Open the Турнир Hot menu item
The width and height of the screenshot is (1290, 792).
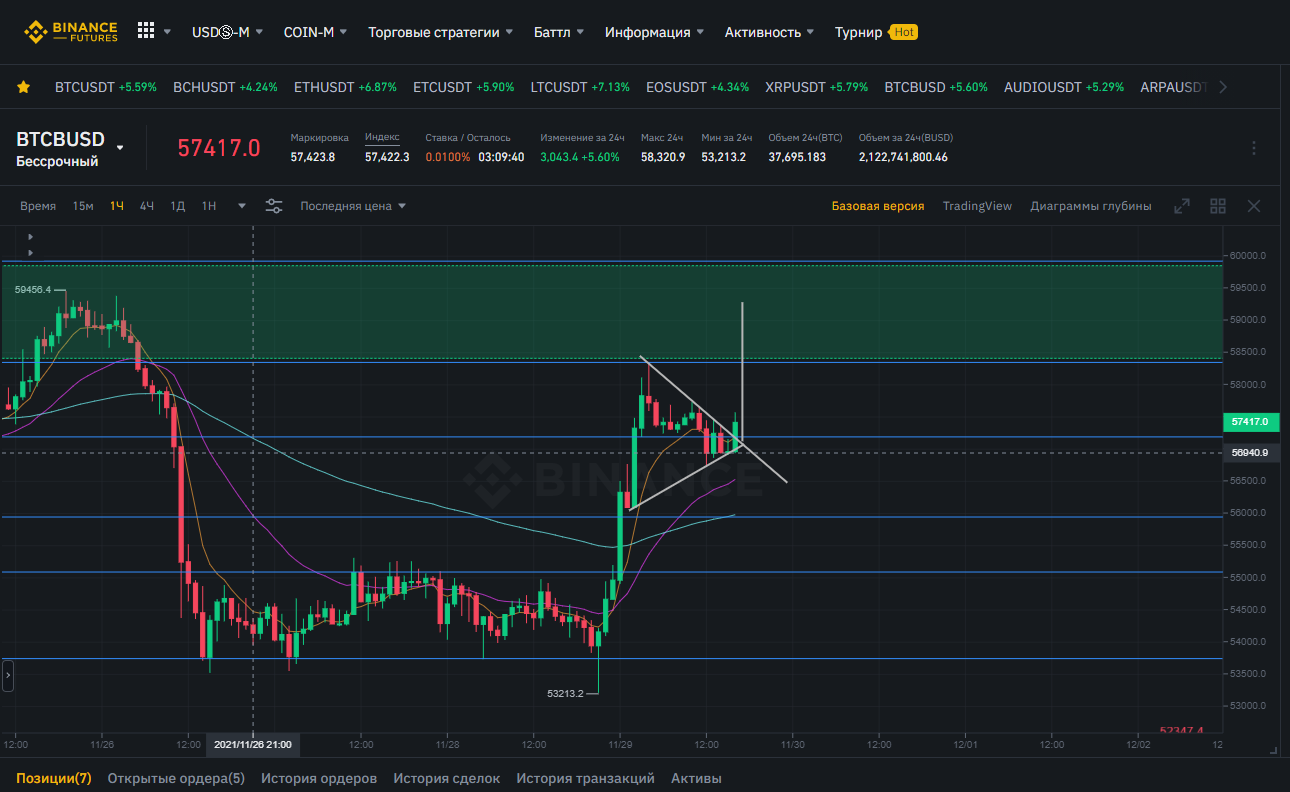[x=876, y=32]
